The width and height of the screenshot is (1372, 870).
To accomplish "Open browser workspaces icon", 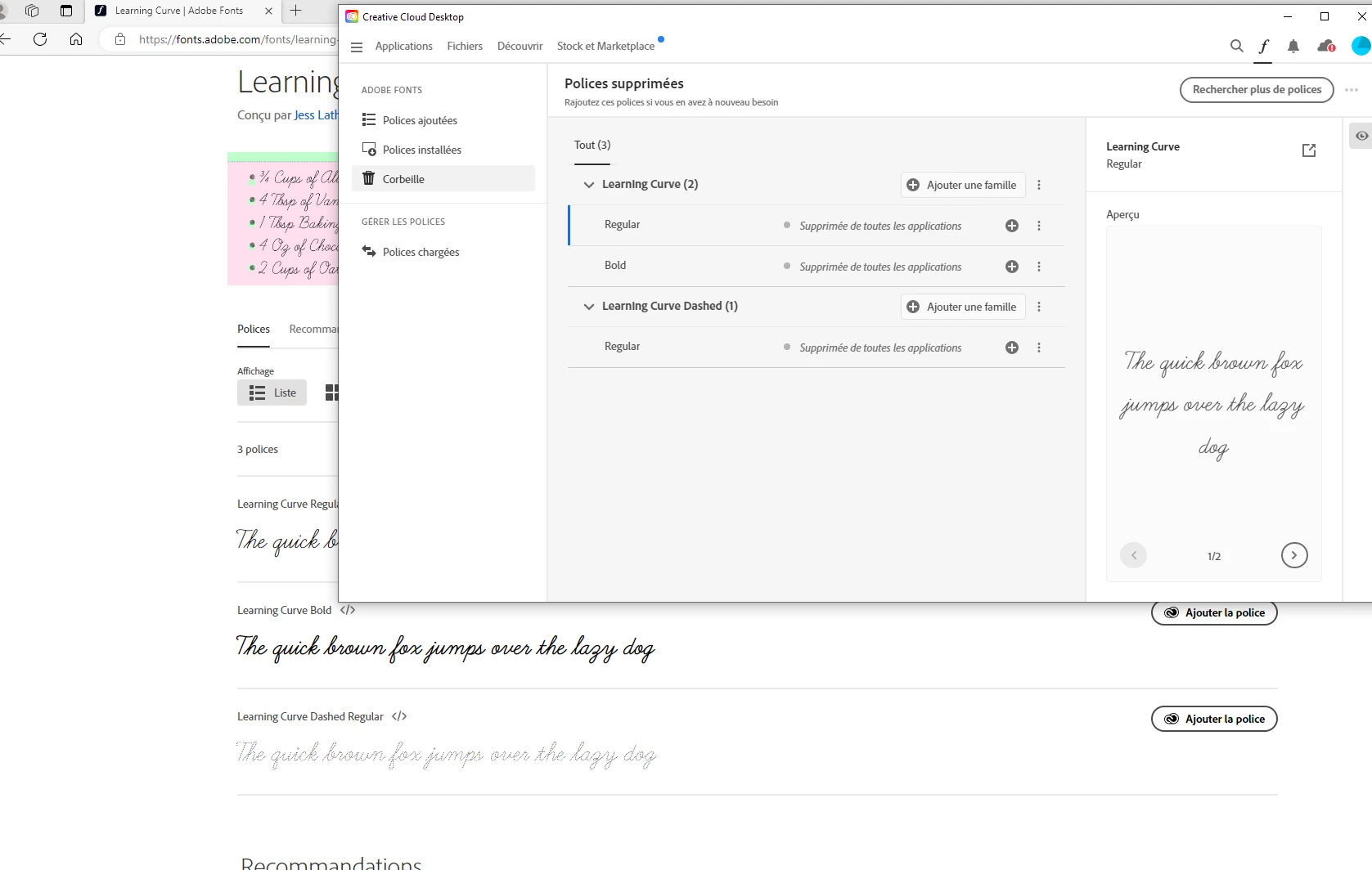I will pos(32,11).
